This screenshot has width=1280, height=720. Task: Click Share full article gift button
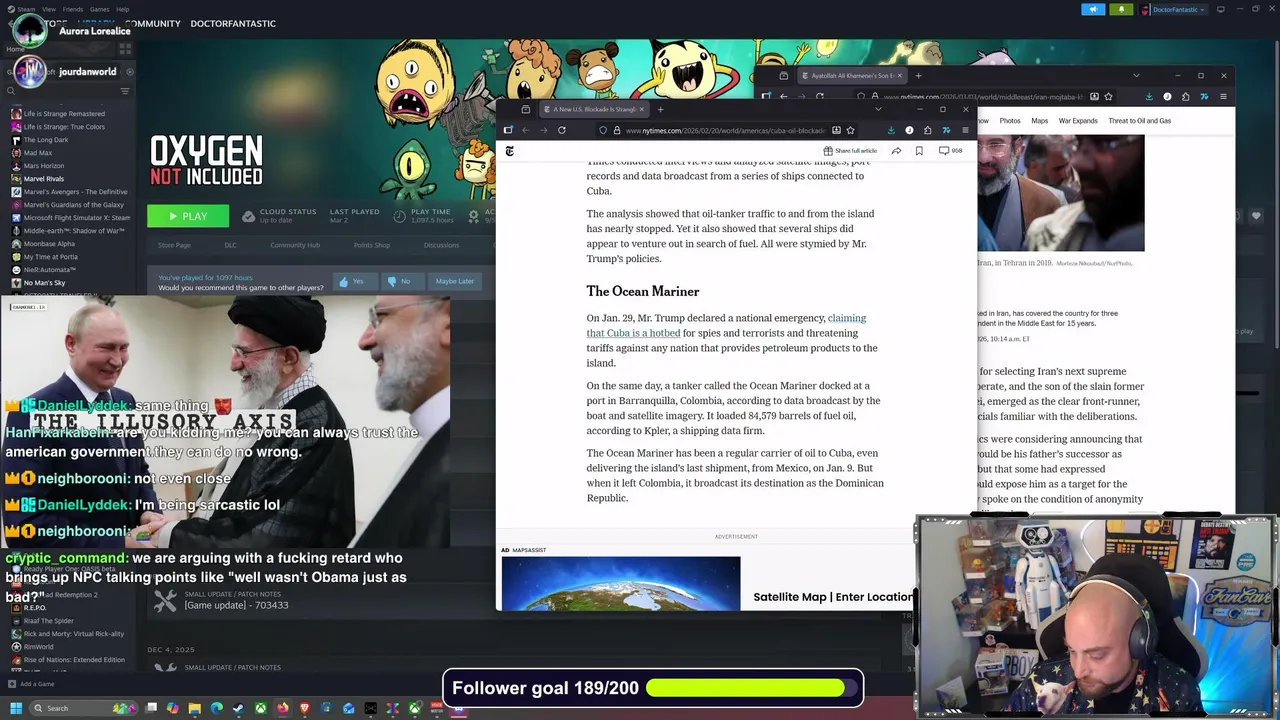tap(850, 151)
